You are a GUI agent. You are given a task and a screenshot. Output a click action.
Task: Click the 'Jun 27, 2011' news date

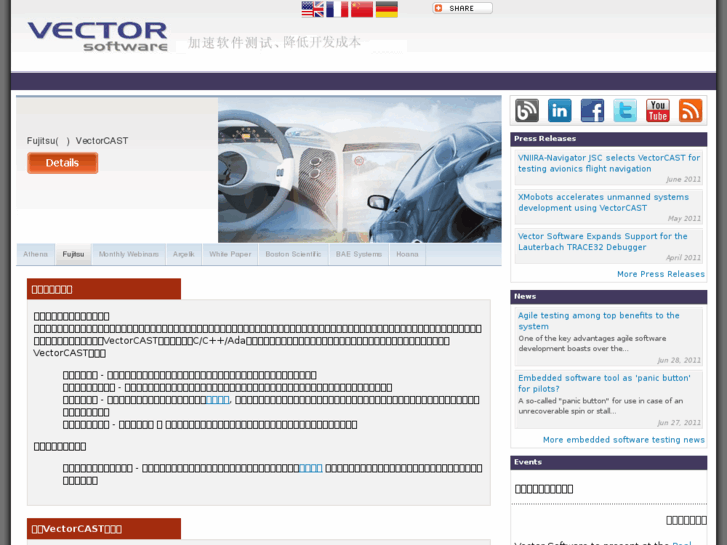(679, 423)
